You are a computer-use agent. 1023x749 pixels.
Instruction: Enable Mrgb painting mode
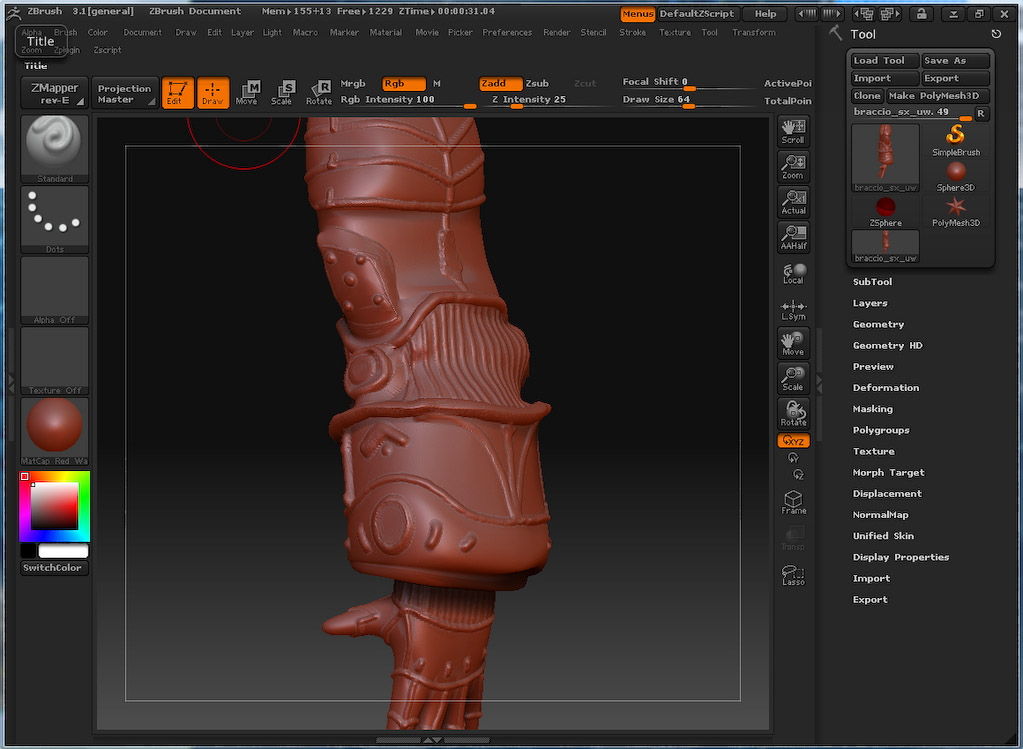click(353, 84)
